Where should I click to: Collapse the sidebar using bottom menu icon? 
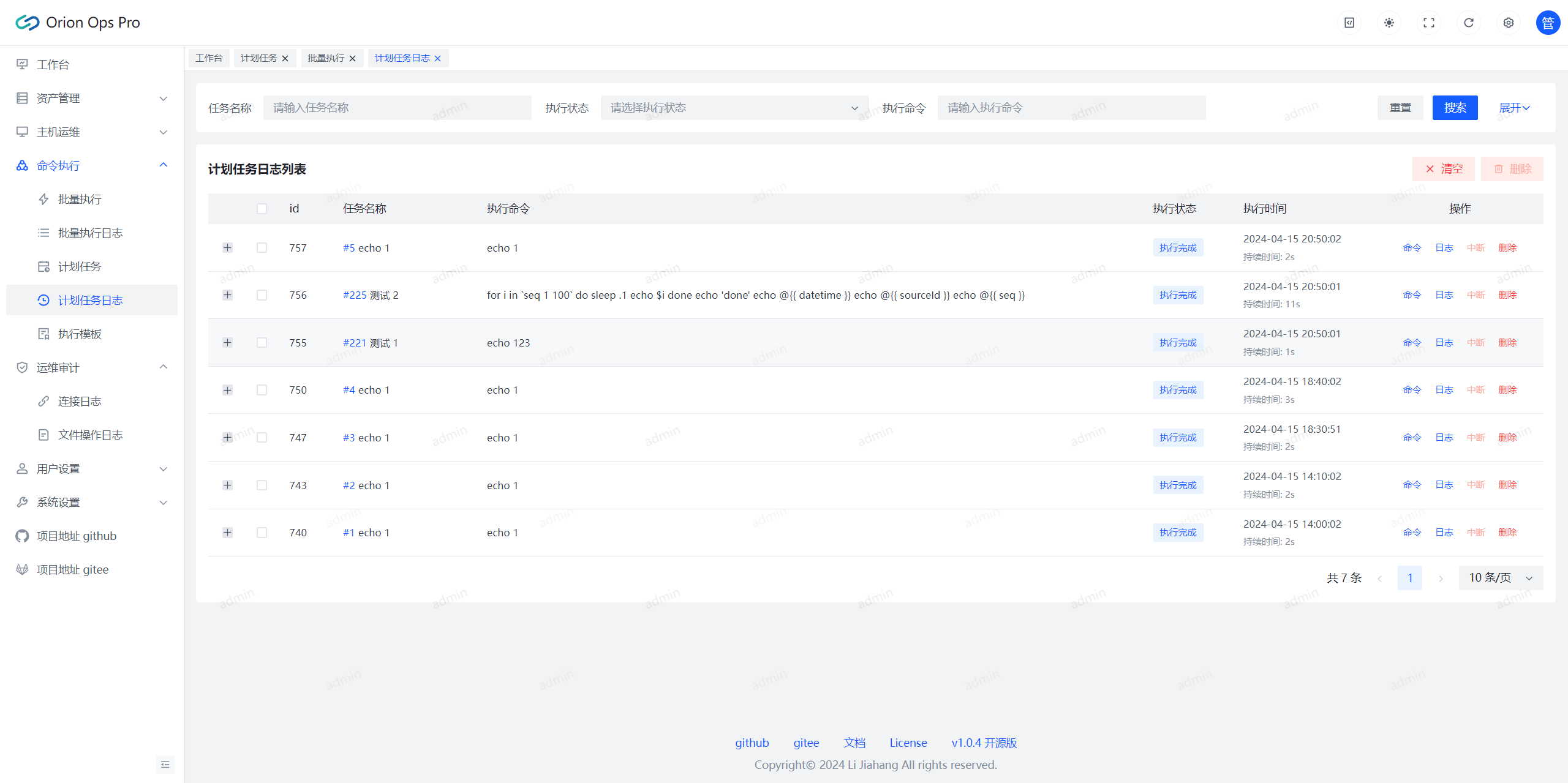165,764
